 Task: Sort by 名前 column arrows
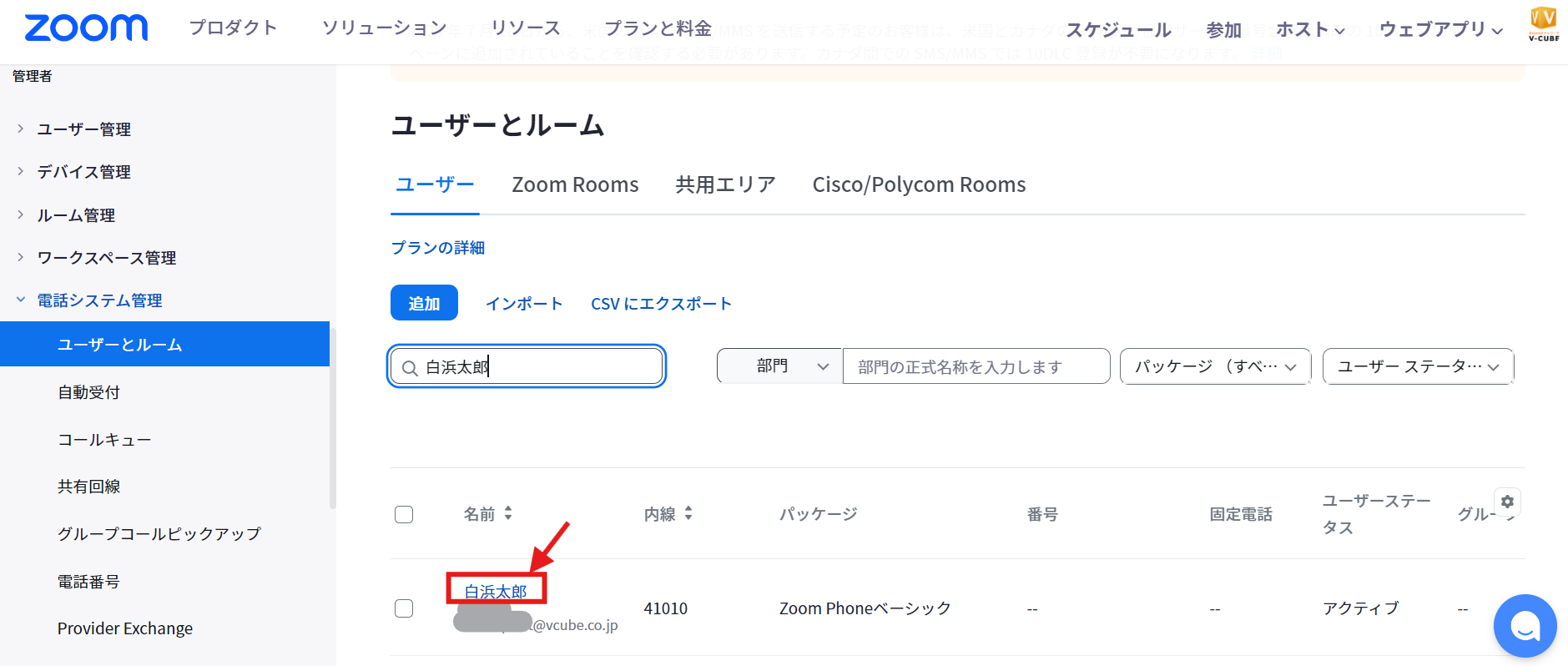pos(508,513)
